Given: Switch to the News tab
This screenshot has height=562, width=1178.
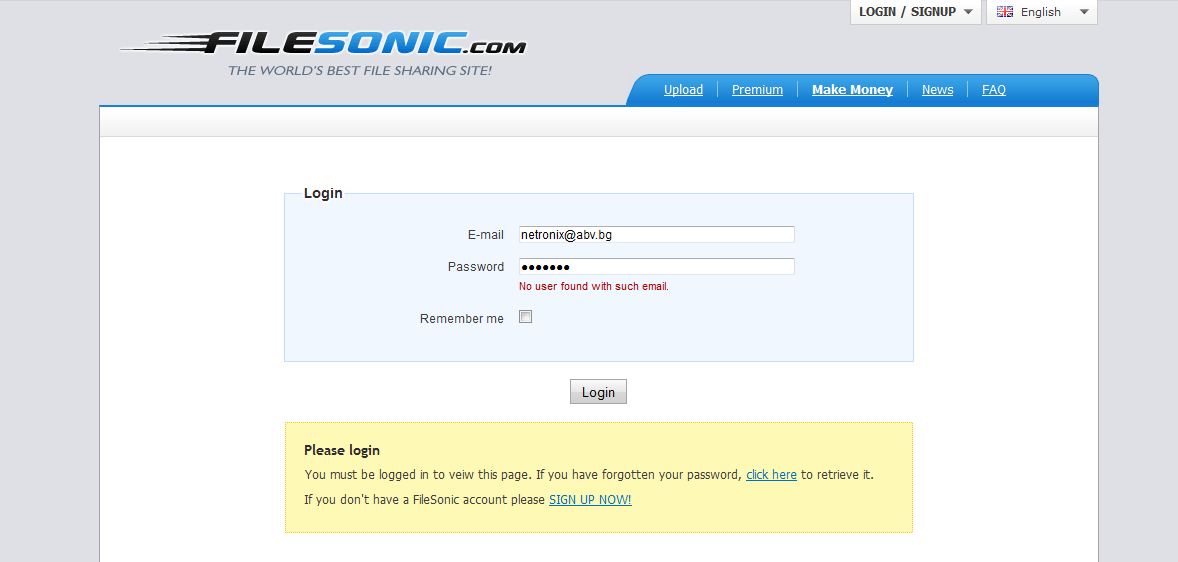Looking at the screenshot, I should tap(937, 90).
